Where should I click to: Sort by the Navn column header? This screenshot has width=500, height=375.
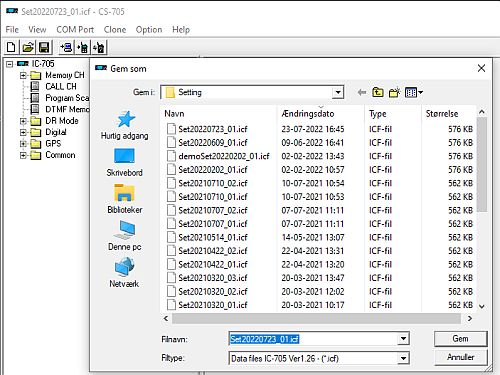pyautogui.click(x=219, y=114)
